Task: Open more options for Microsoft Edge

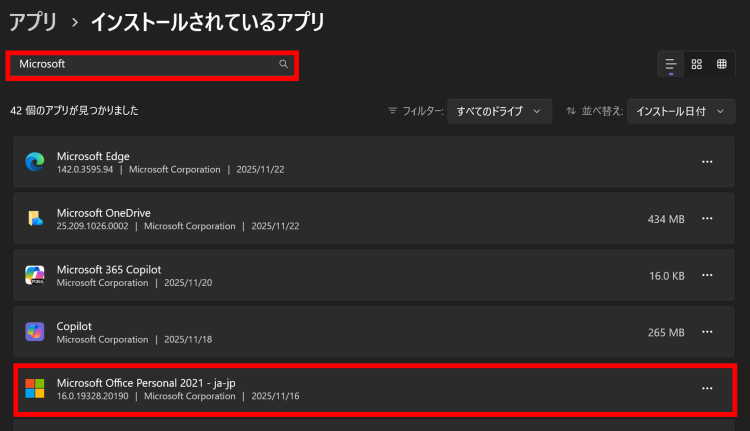Action: [707, 162]
